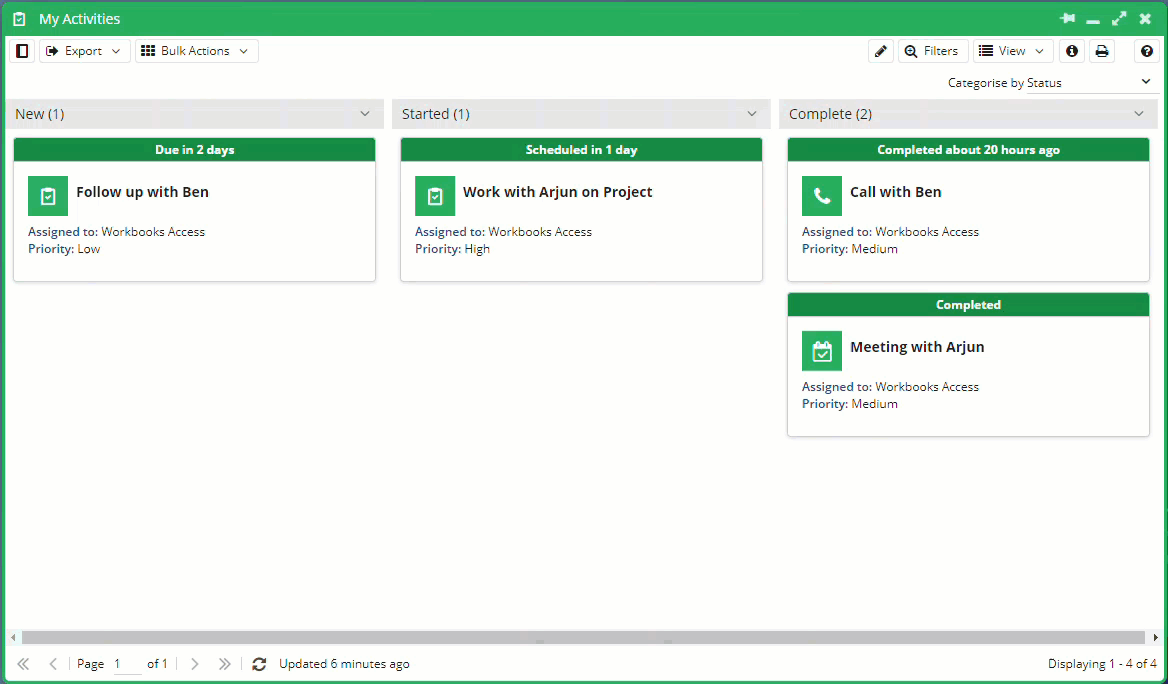Toggle the side panel icon in toolbar
This screenshot has width=1168, height=684.
(22, 51)
